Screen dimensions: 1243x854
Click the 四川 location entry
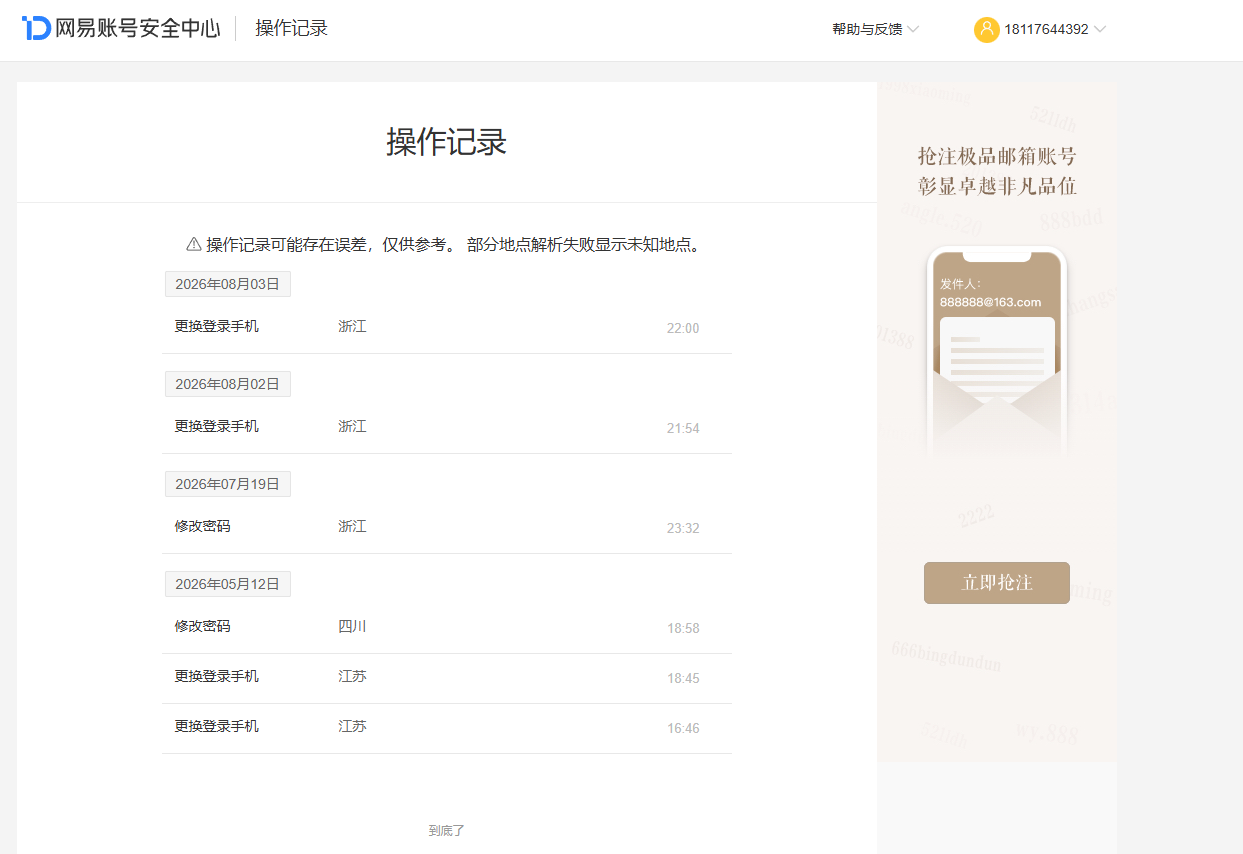pos(353,626)
